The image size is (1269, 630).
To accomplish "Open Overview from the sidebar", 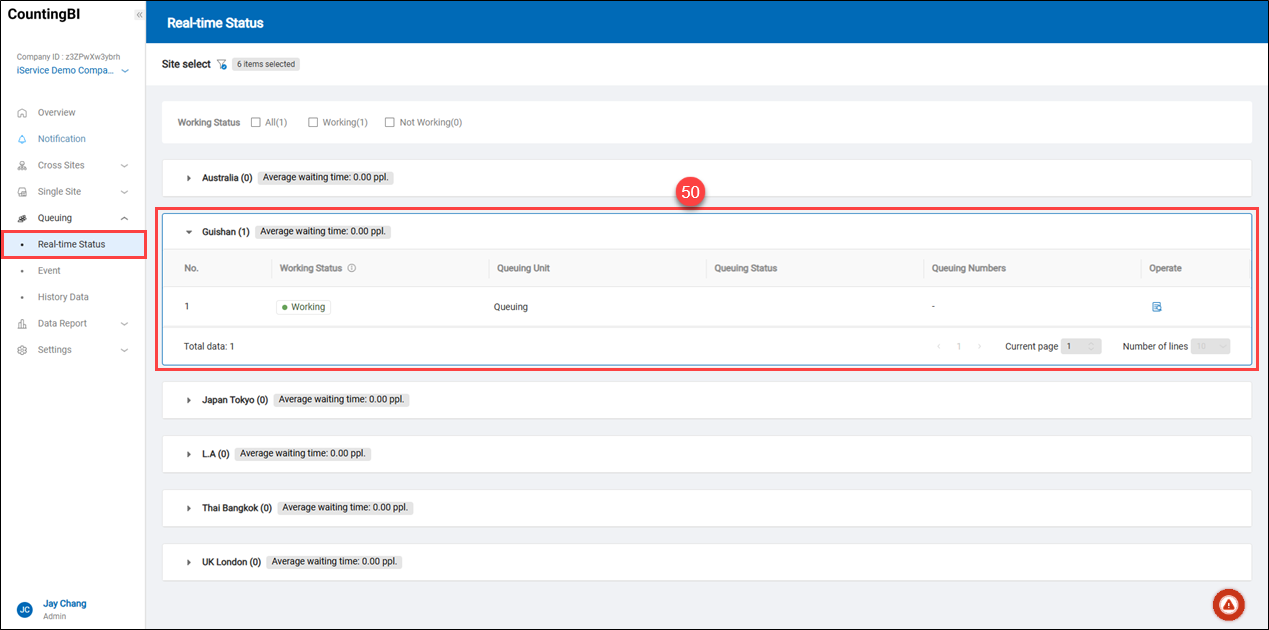I will point(56,113).
